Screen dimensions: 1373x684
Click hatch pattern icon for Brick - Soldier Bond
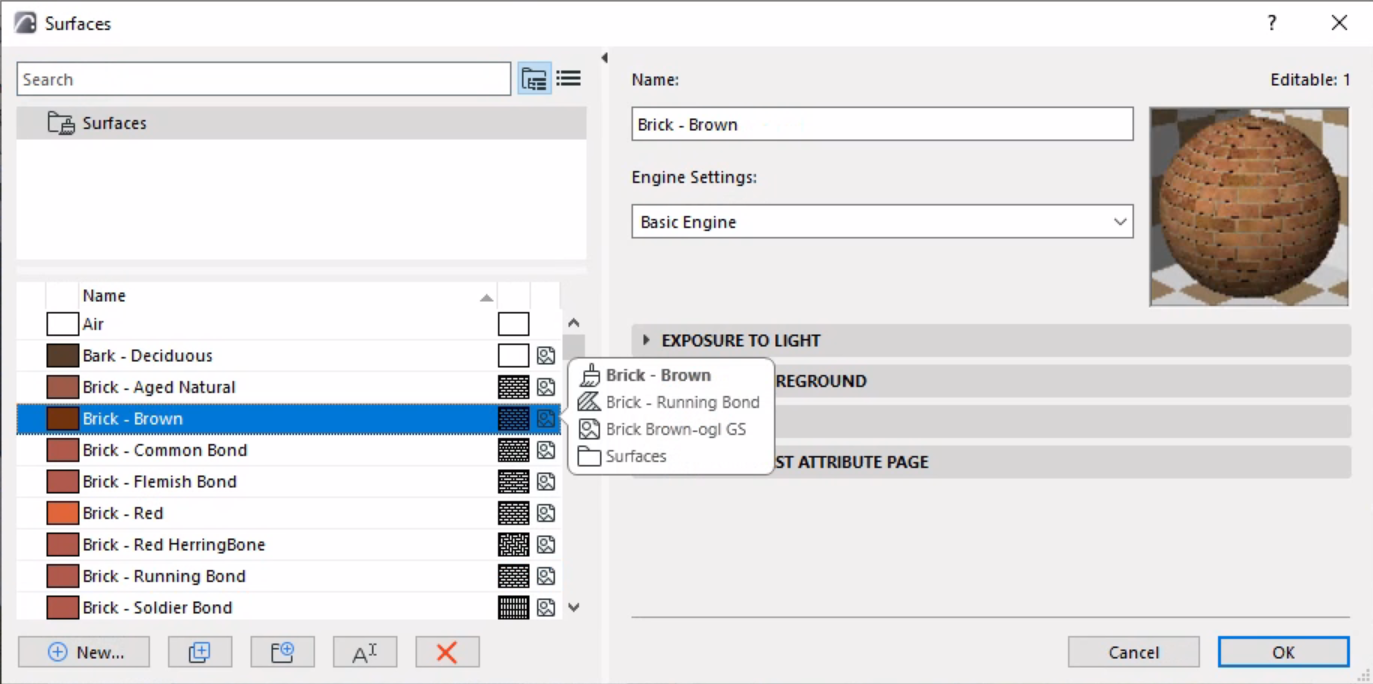pos(513,607)
